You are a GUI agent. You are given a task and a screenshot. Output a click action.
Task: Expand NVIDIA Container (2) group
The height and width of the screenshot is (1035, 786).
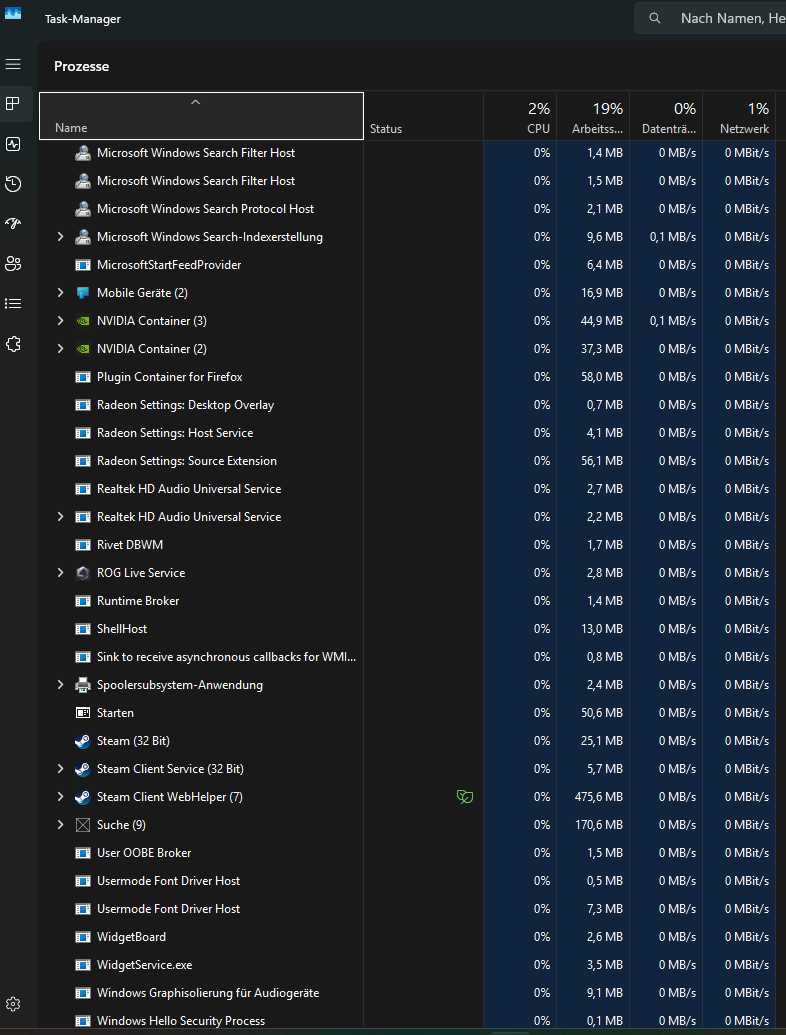[60, 349]
